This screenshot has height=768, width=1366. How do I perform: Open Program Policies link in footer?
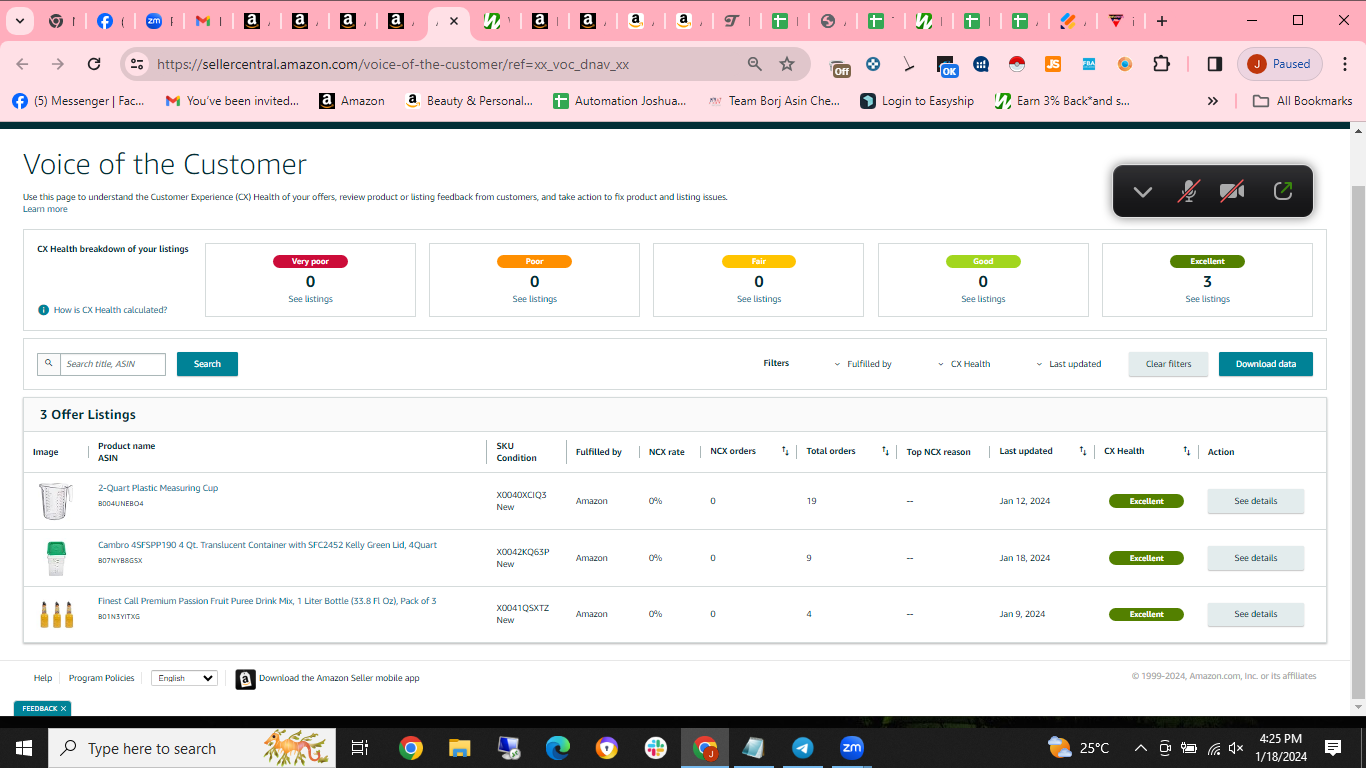point(102,678)
